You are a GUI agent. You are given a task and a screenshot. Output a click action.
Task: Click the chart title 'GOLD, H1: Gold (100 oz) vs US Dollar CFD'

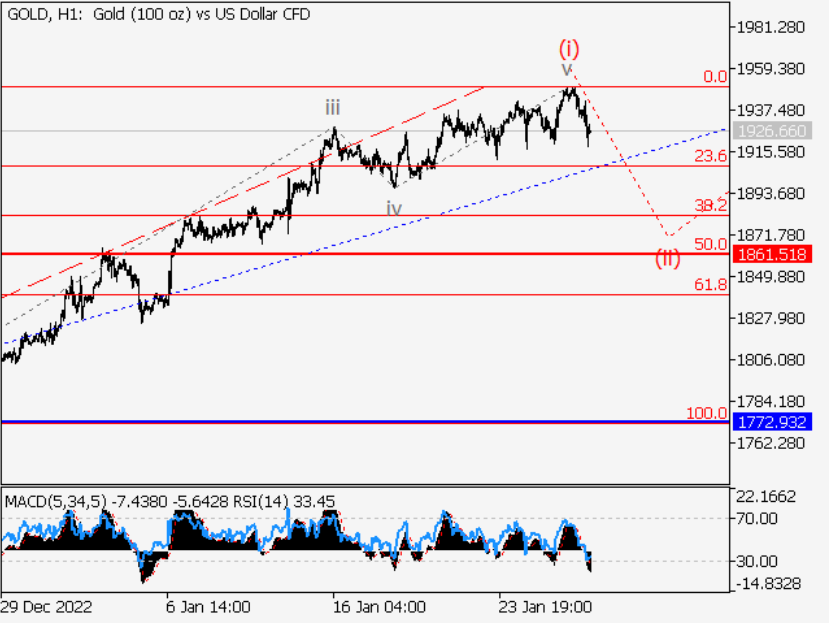point(158,14)
